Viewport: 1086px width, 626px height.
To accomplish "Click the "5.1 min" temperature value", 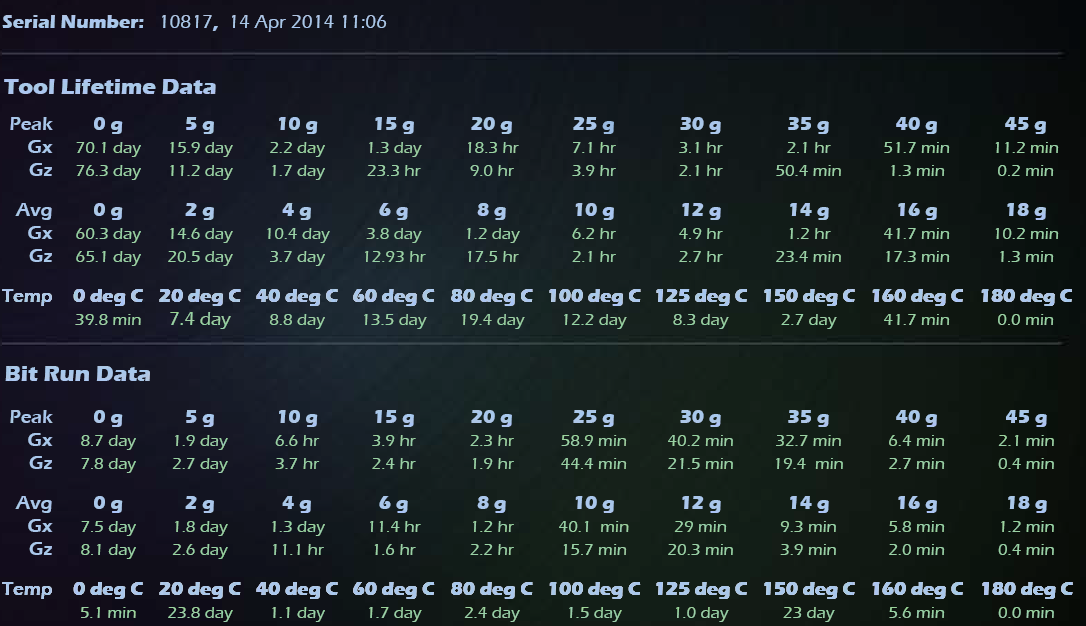I will pos(108,613).
